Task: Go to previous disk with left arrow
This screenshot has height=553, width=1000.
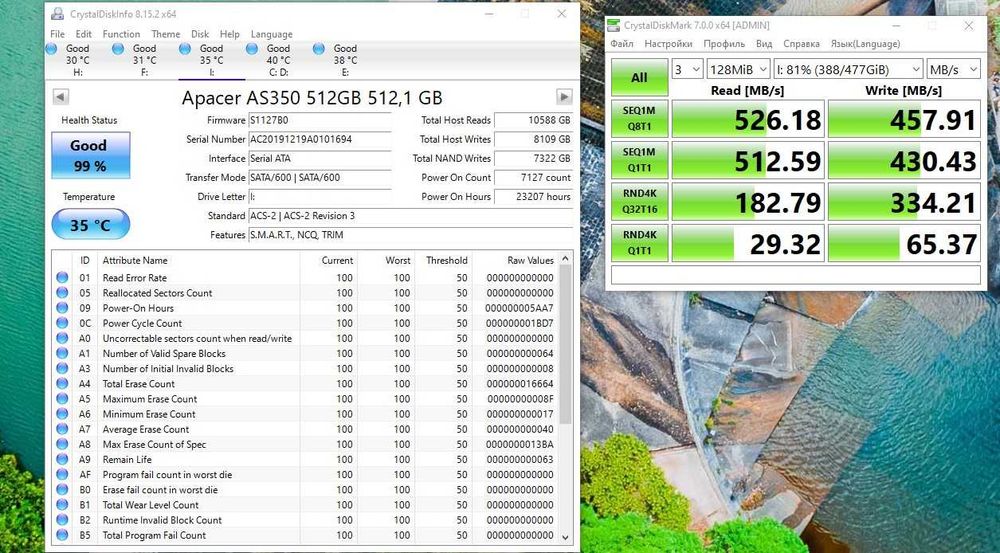Action: click(x=60, y=97)
